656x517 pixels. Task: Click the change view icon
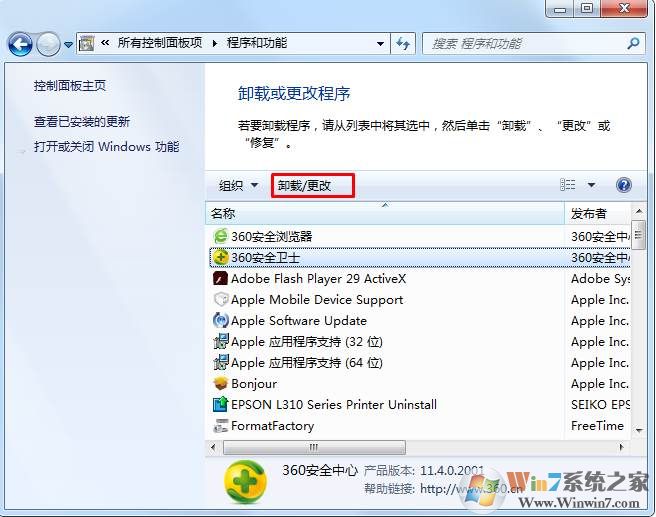click(568, 185)
